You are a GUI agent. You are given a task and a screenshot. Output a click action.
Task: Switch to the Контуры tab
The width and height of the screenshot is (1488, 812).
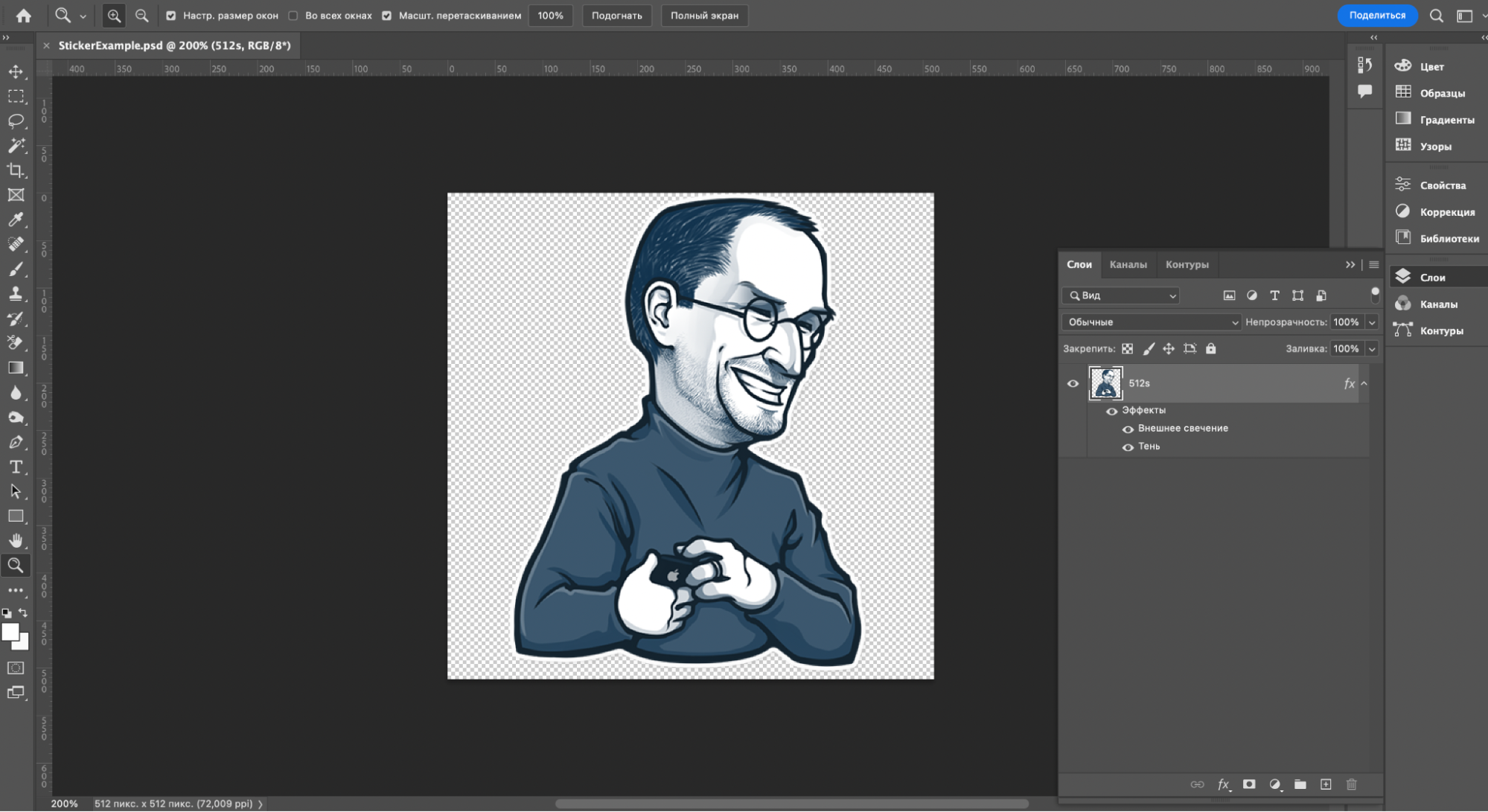[1187, 264]
